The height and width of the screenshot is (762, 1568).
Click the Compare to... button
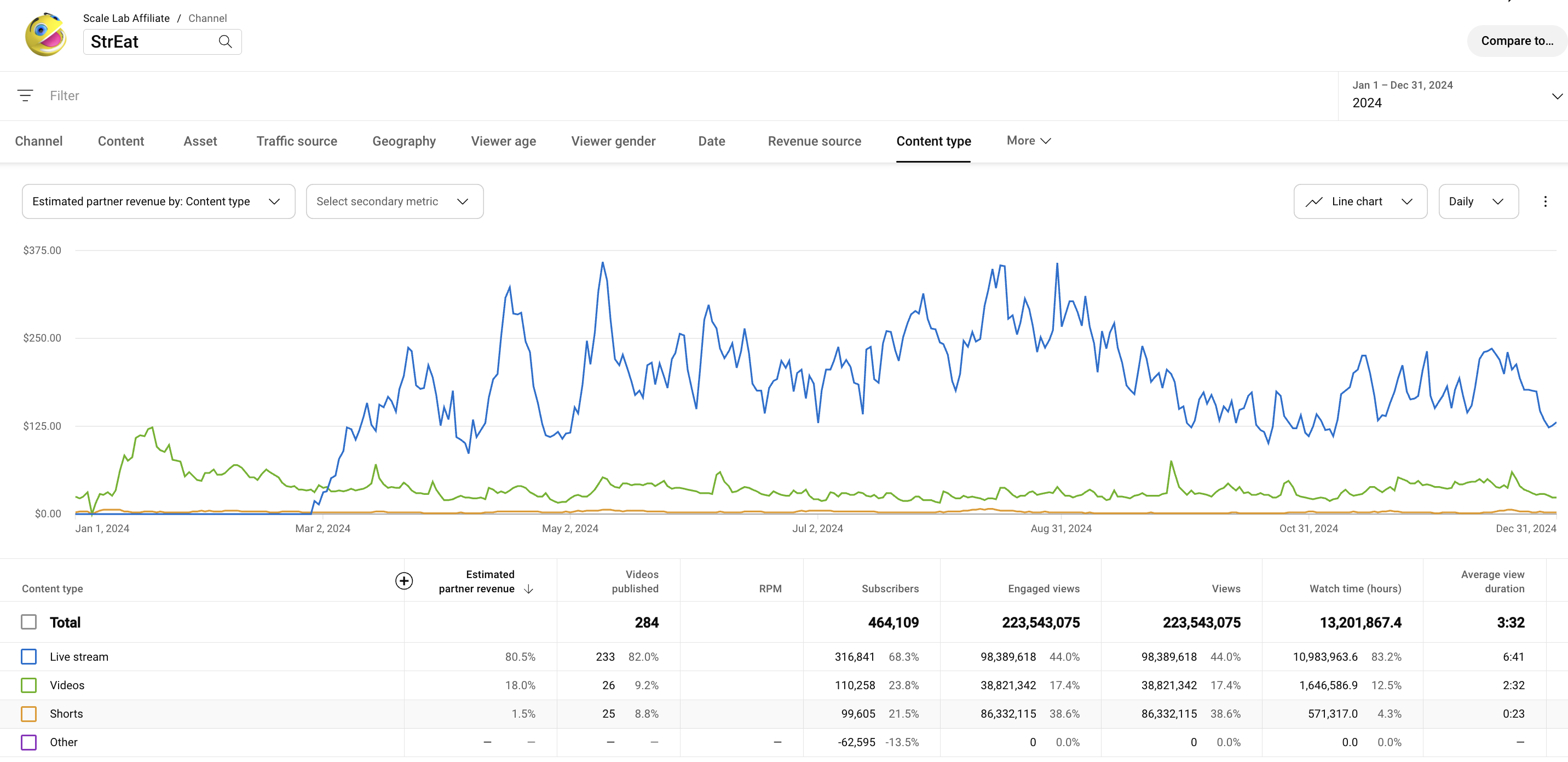coord(1516,41)
